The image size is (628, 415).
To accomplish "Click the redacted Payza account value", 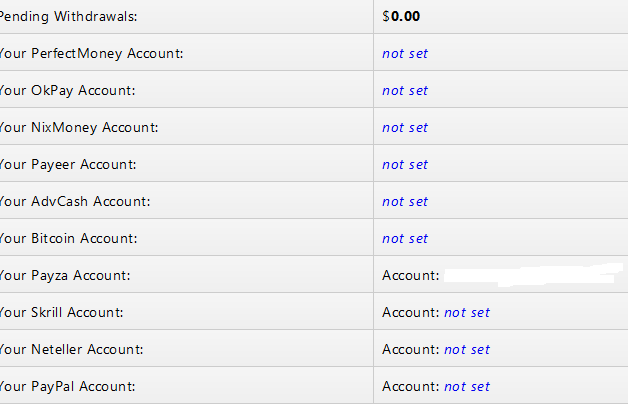I will tap(533, 275).
